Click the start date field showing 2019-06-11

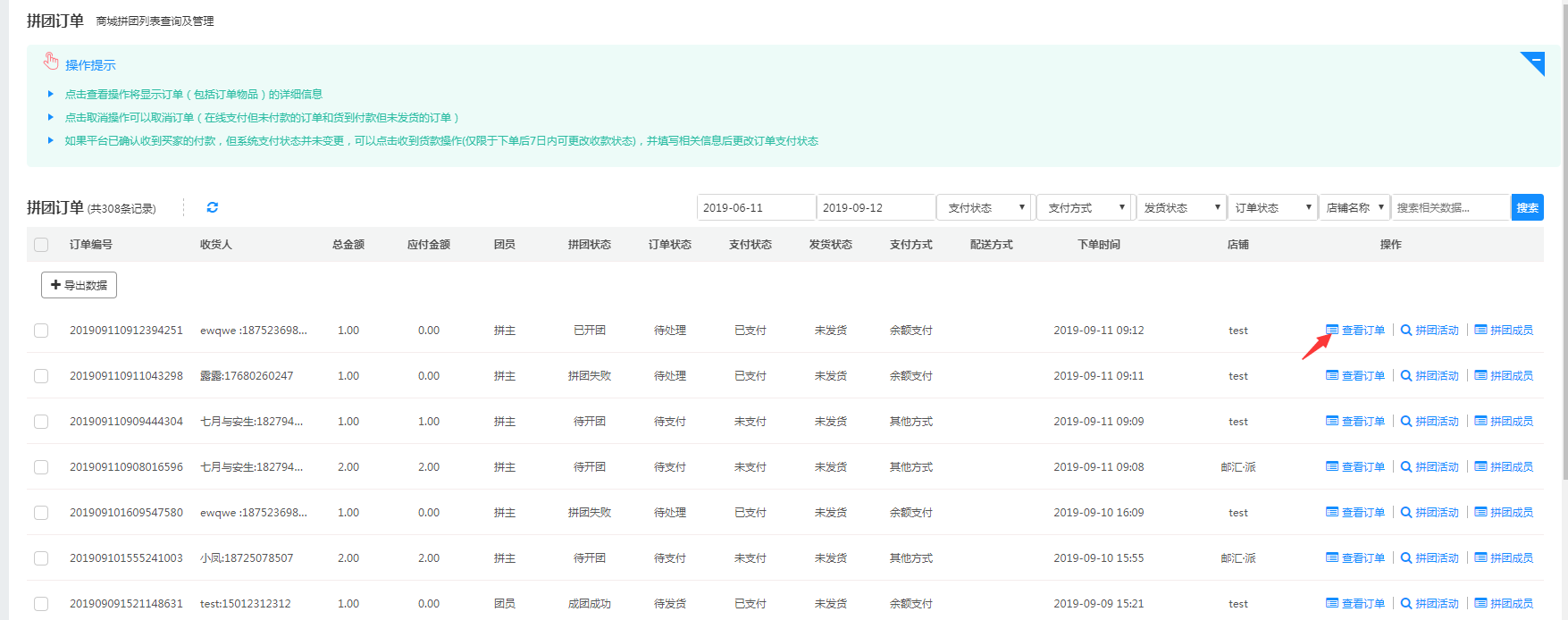755,207
